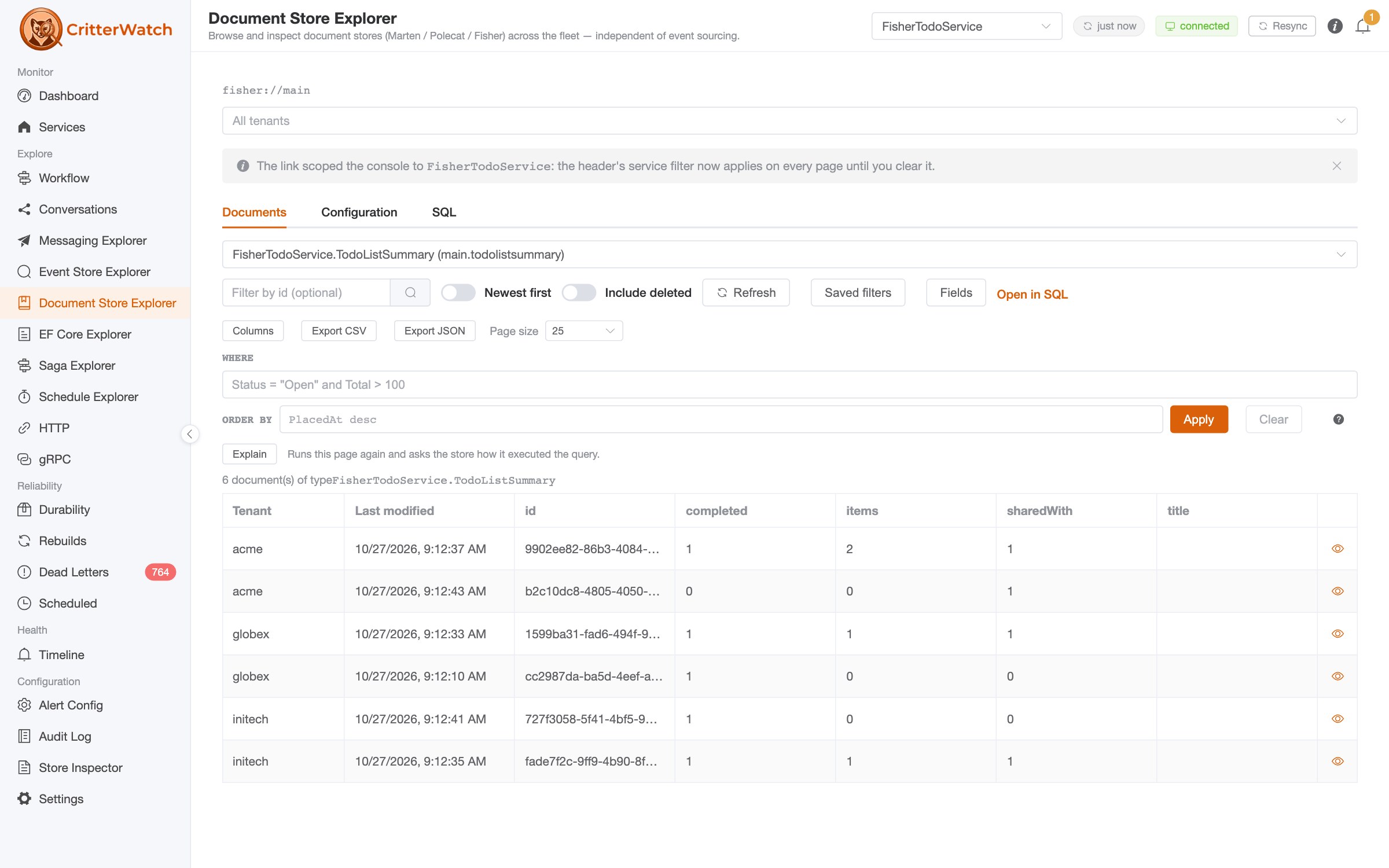Click the 764 Dead Letters badge
The width and height of the screenshot is (1389, 868).
pyautogui.click(x=160, y=572)
